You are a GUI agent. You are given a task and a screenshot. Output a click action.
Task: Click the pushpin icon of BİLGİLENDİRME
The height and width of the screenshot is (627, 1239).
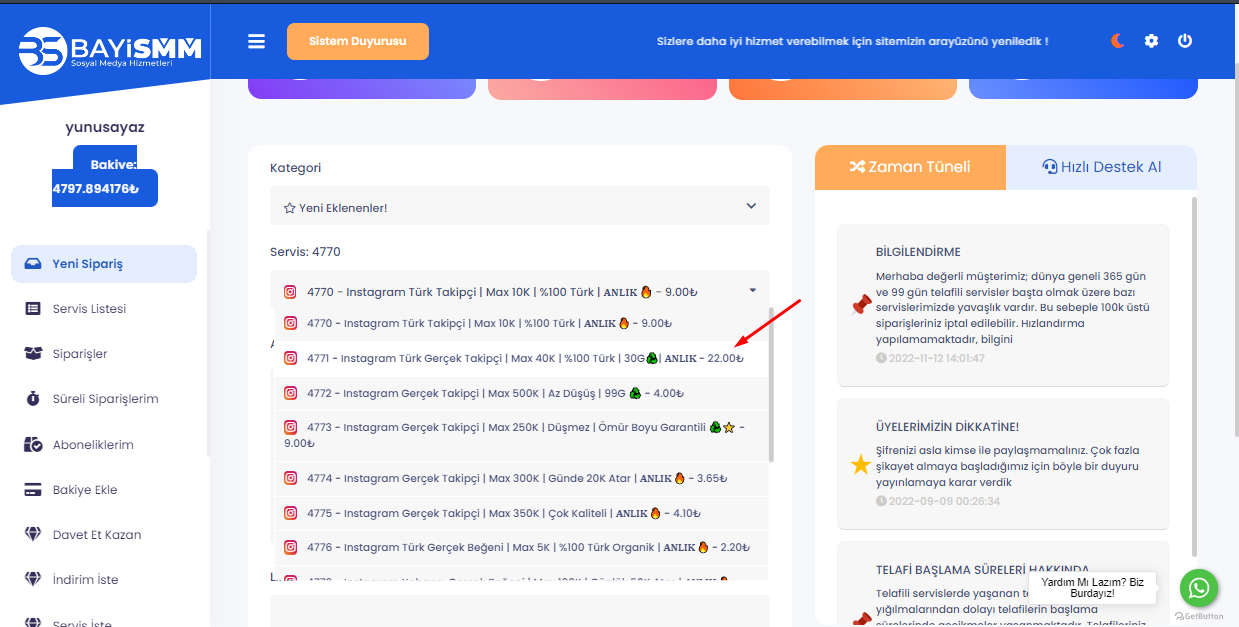(x=860, y=305)
